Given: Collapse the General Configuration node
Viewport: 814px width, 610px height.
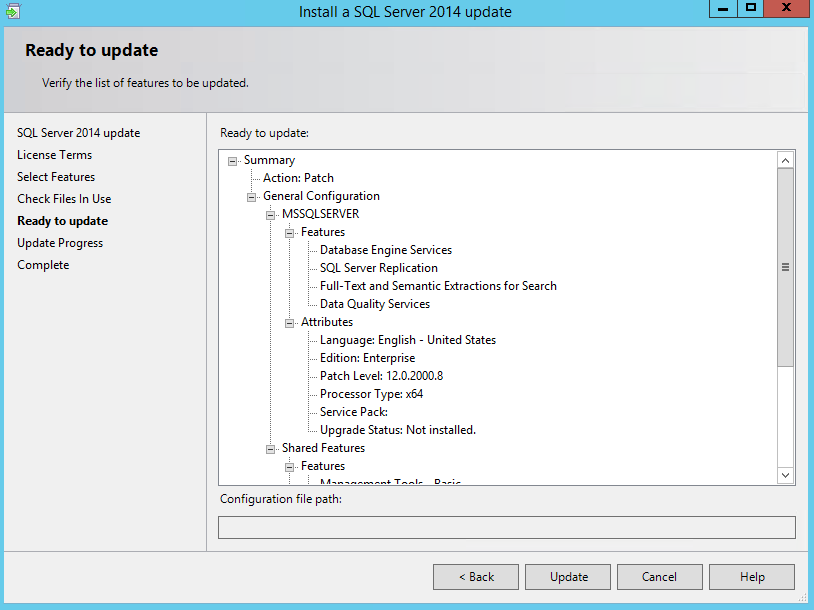Looking at the screenshot, I should coord(252,197).
